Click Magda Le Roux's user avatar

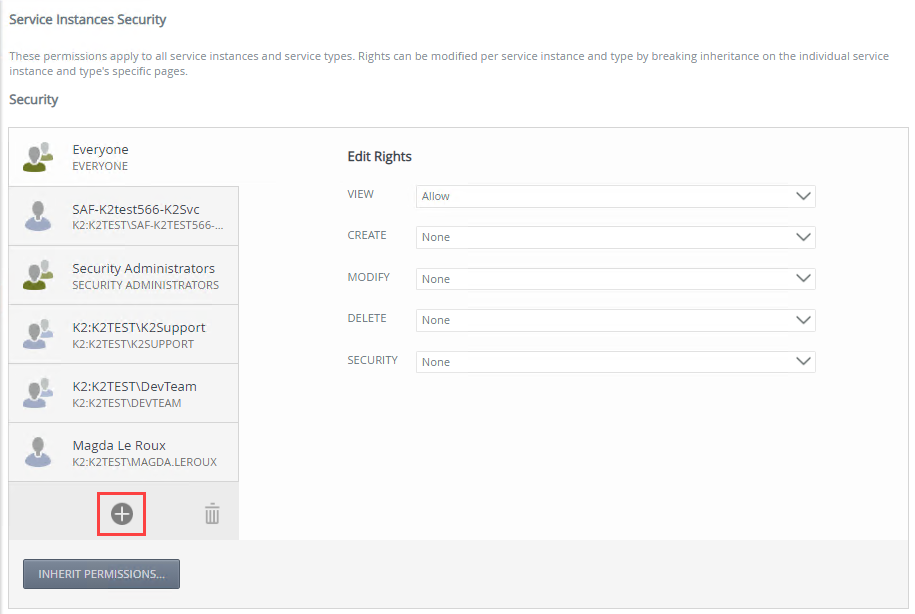pos(39,452)
